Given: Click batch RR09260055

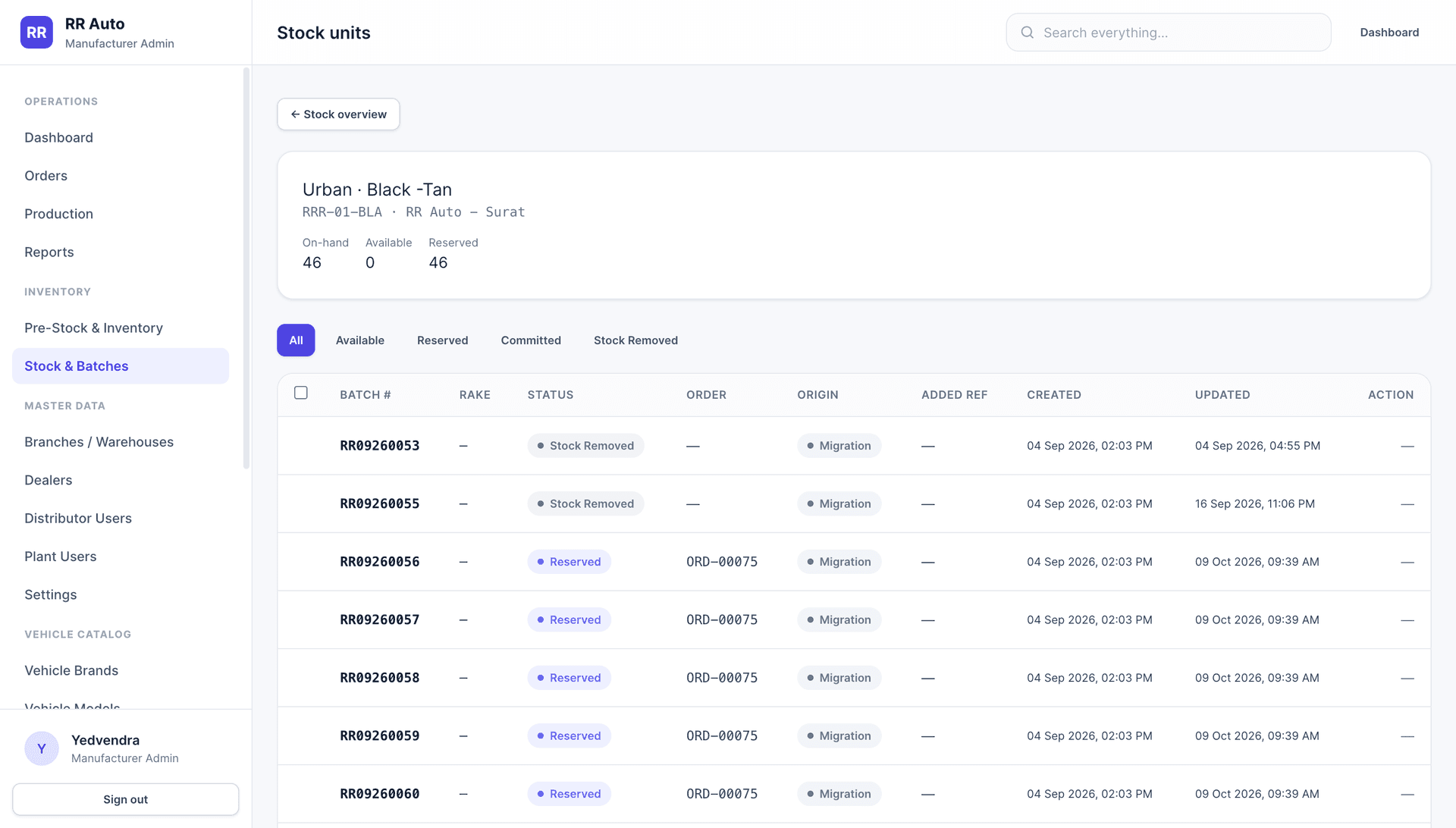Looking at the screenshot, I should [379, 503].
